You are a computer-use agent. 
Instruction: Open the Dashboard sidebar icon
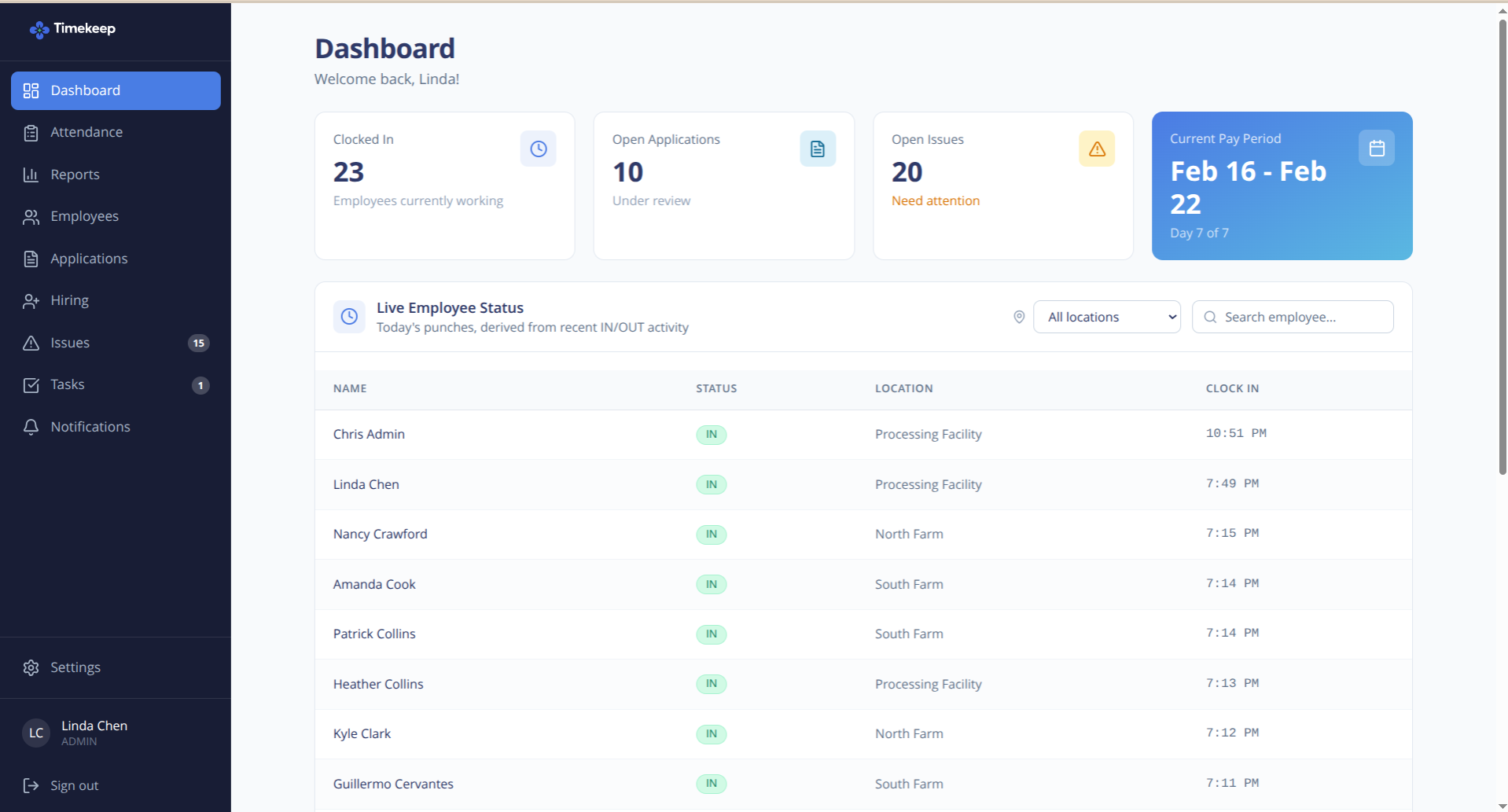[x=31, y=90]
